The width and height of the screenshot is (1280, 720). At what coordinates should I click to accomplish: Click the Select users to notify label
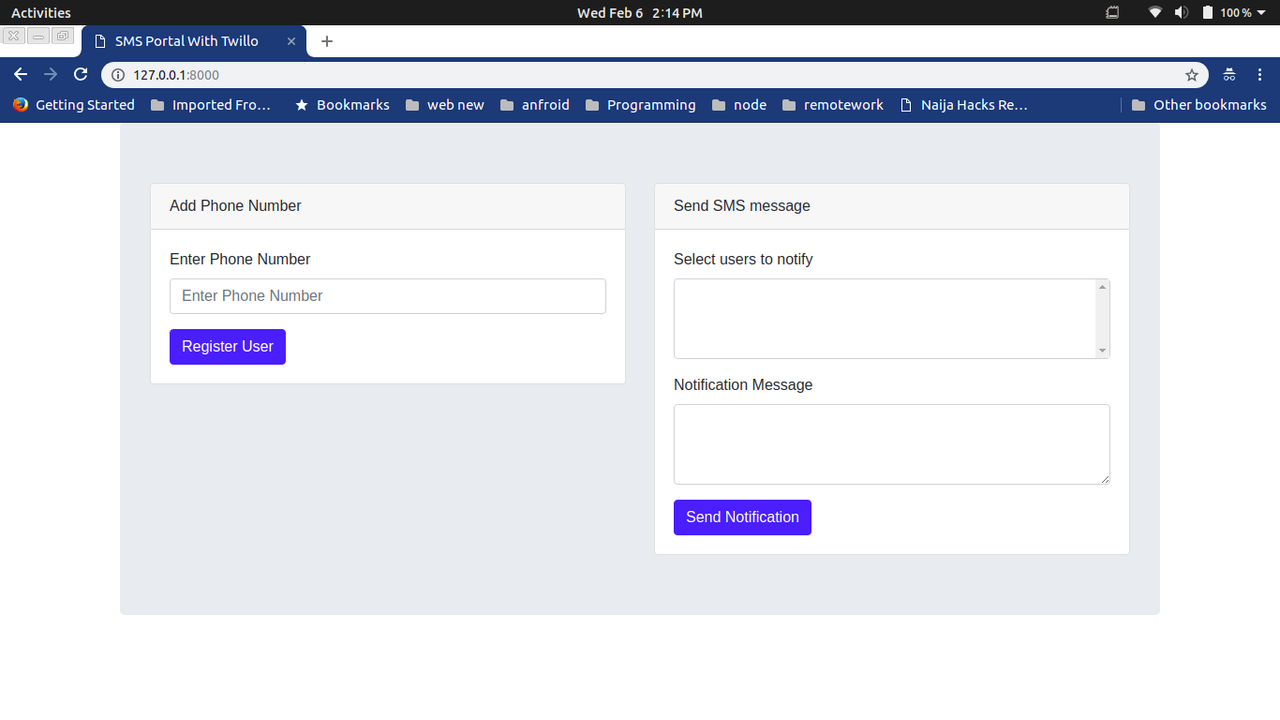[743, 259]
